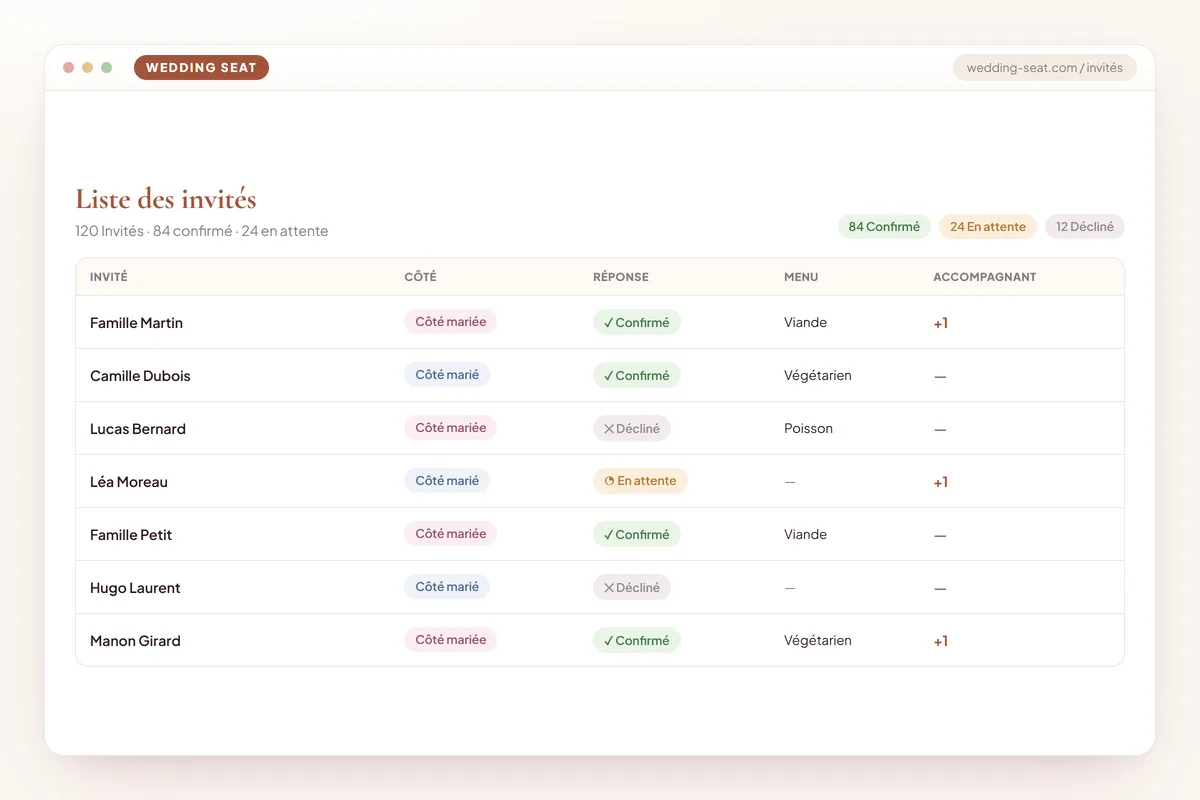Click Côté marié tag for Léa Moreau

pos(447,481)
